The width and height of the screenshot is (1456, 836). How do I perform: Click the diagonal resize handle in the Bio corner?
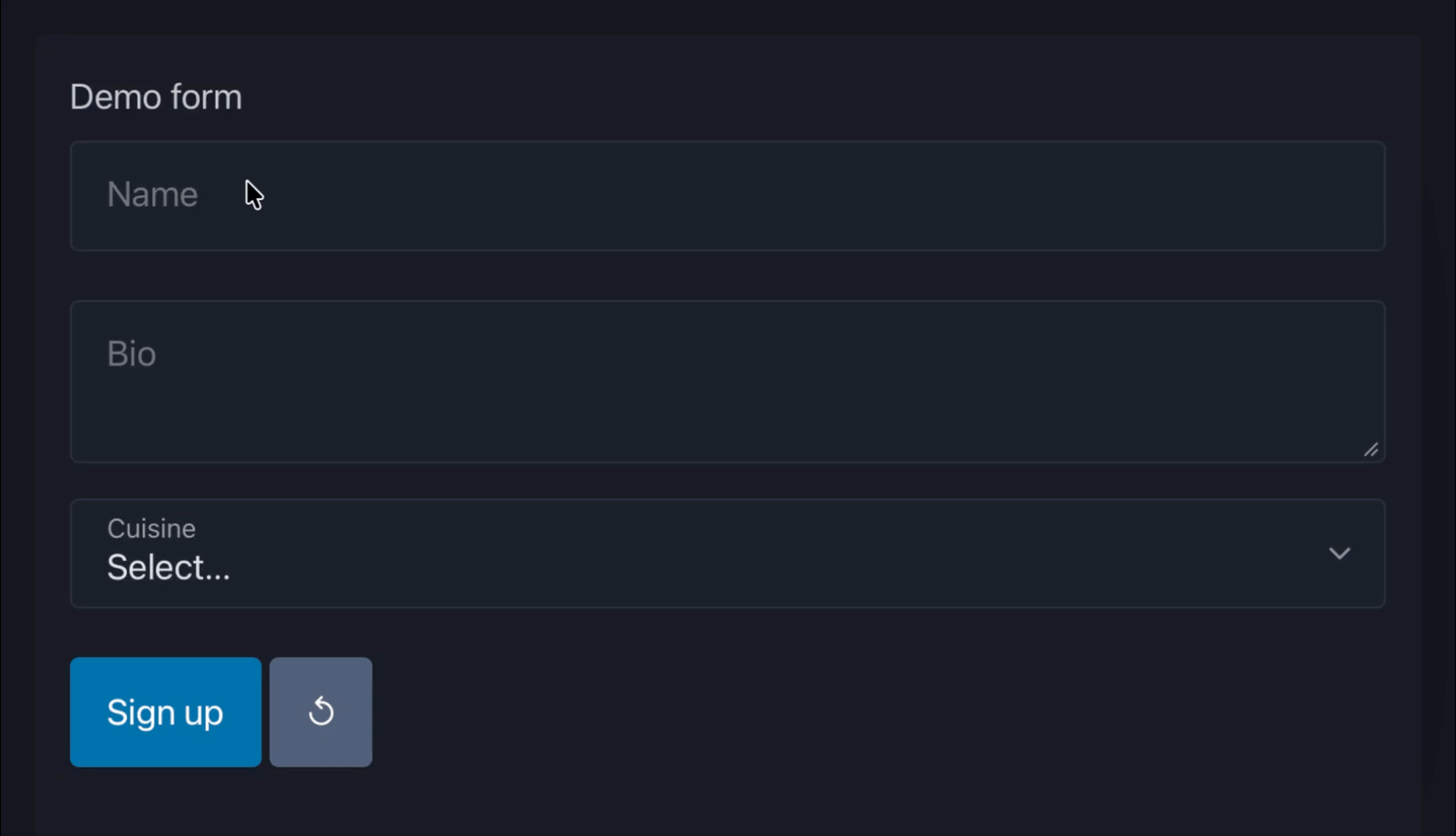1371,450
